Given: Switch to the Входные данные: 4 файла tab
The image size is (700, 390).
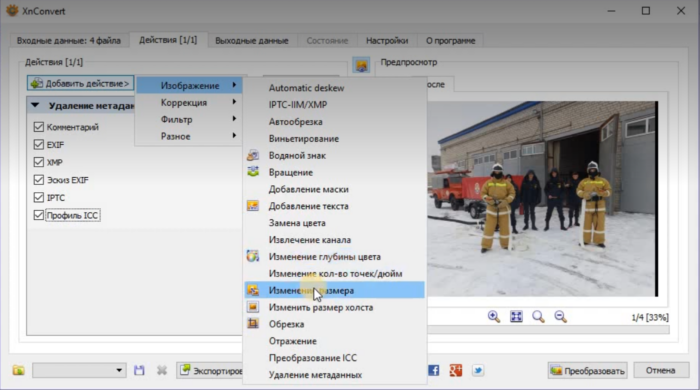Looking at the screenshot, I should (x=69, y=41).
